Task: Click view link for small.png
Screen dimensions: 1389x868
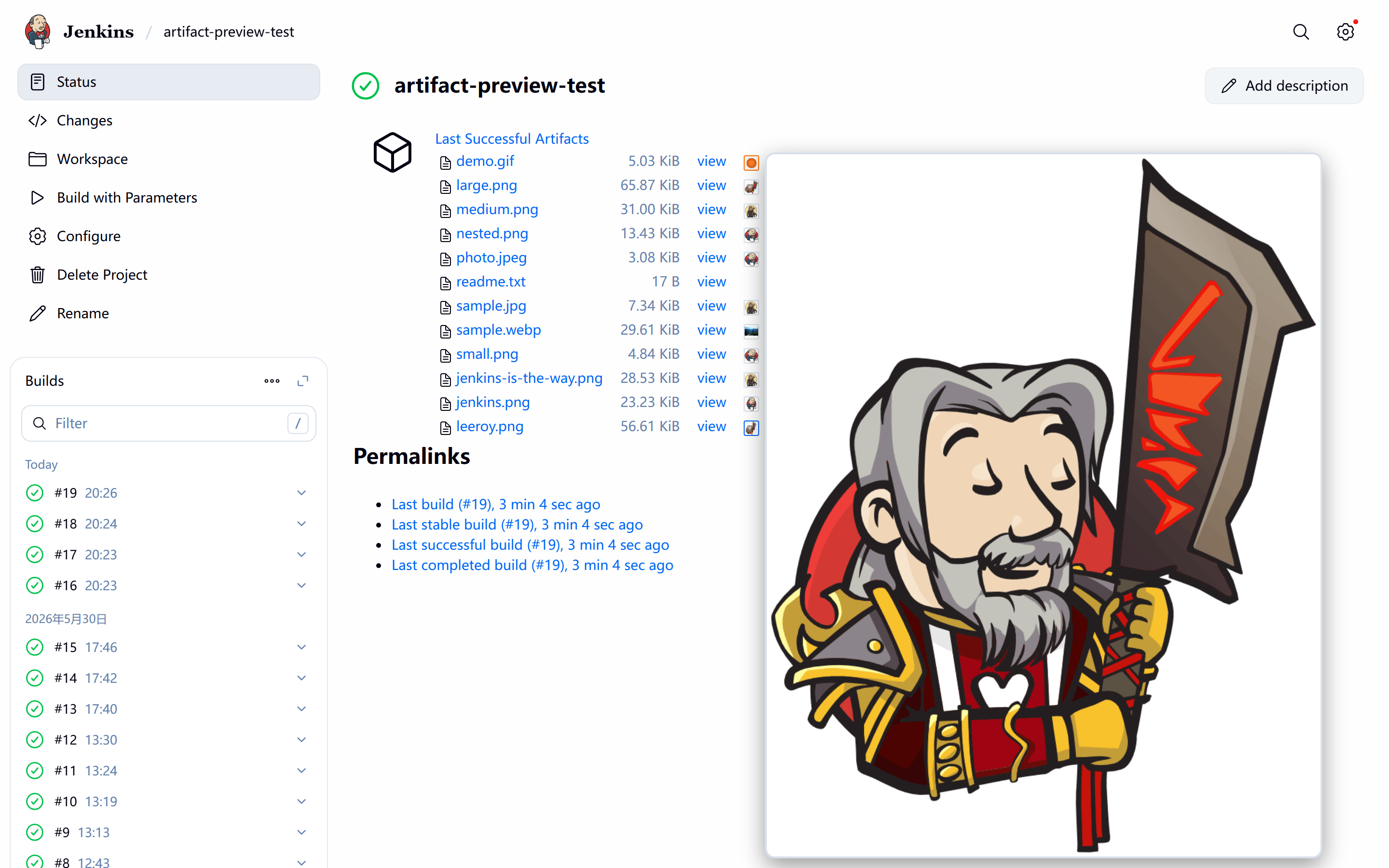Action: [712, 354]
